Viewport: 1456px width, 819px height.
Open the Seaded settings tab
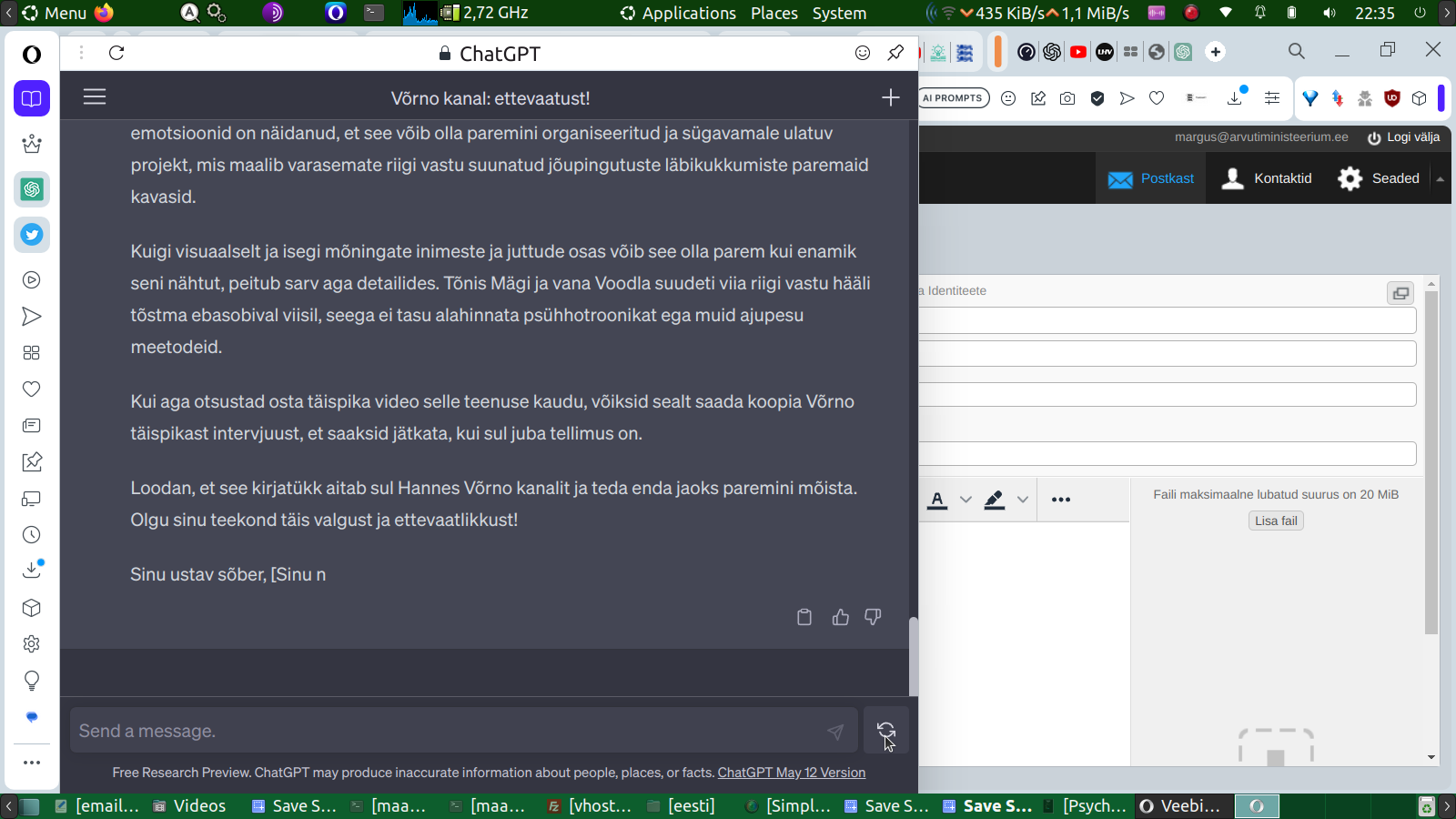(x=1378, y=178)
